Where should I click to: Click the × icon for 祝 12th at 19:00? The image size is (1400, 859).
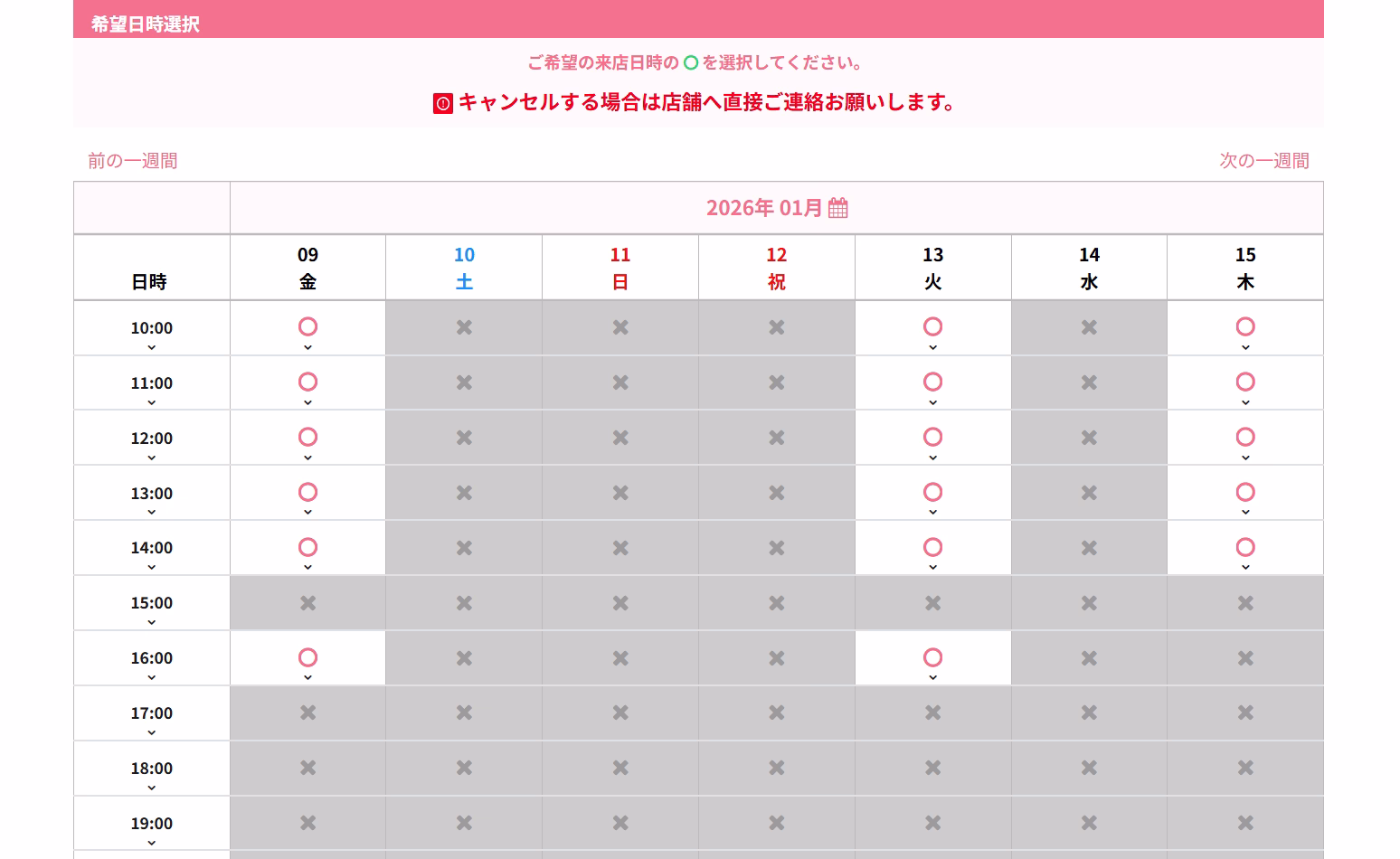(776, 824)
